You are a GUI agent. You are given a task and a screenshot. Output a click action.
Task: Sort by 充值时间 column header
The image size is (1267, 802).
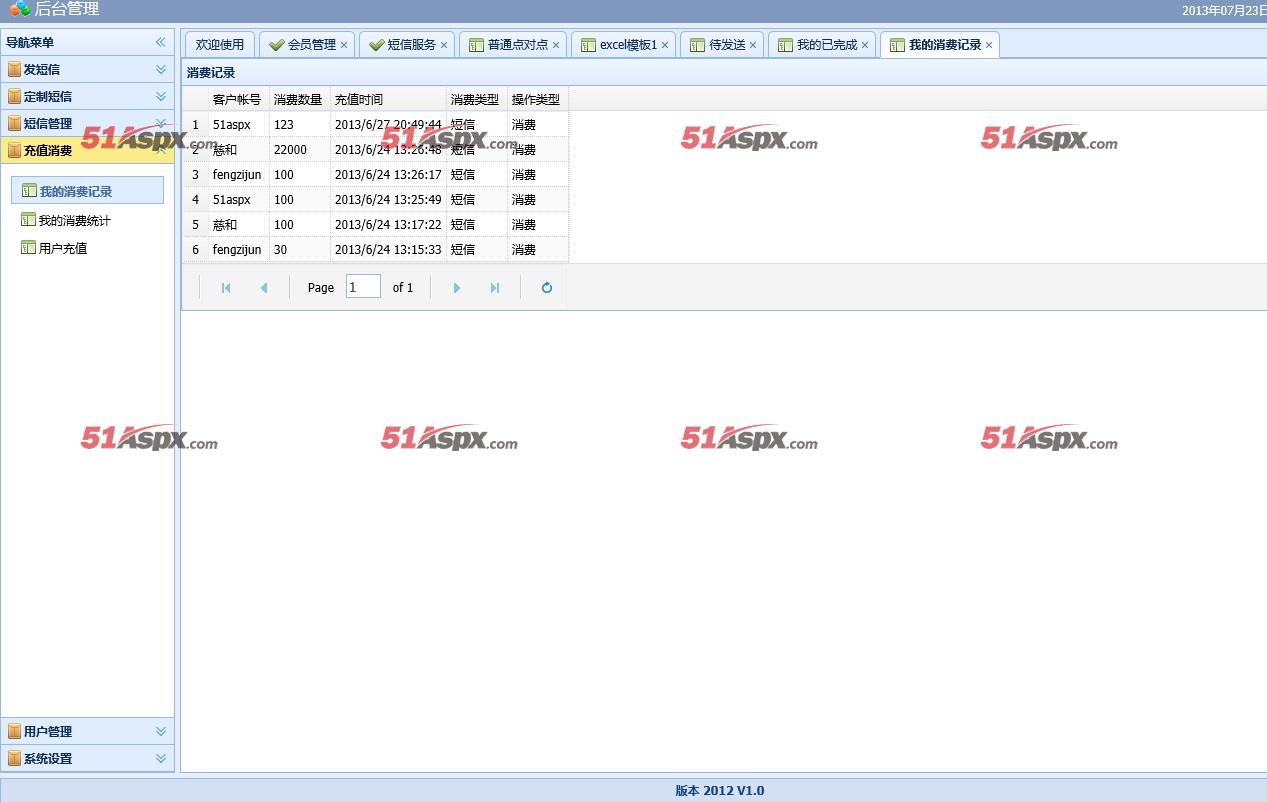tap(389, 99)
